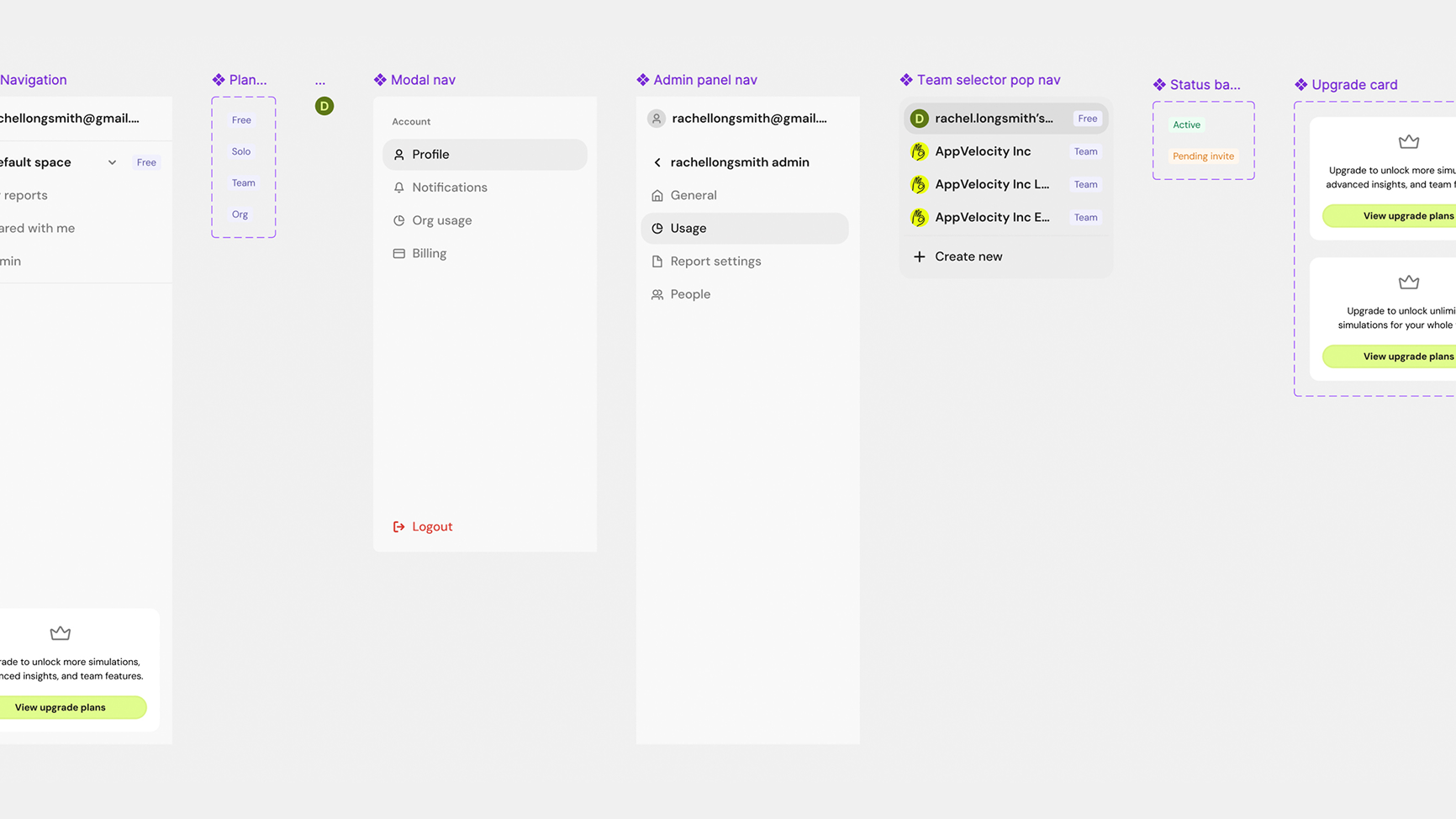Click the diamond icon beside Admin panel nav title
The height and width of the screenshot is (819, 1456).
tap(643, 80)
